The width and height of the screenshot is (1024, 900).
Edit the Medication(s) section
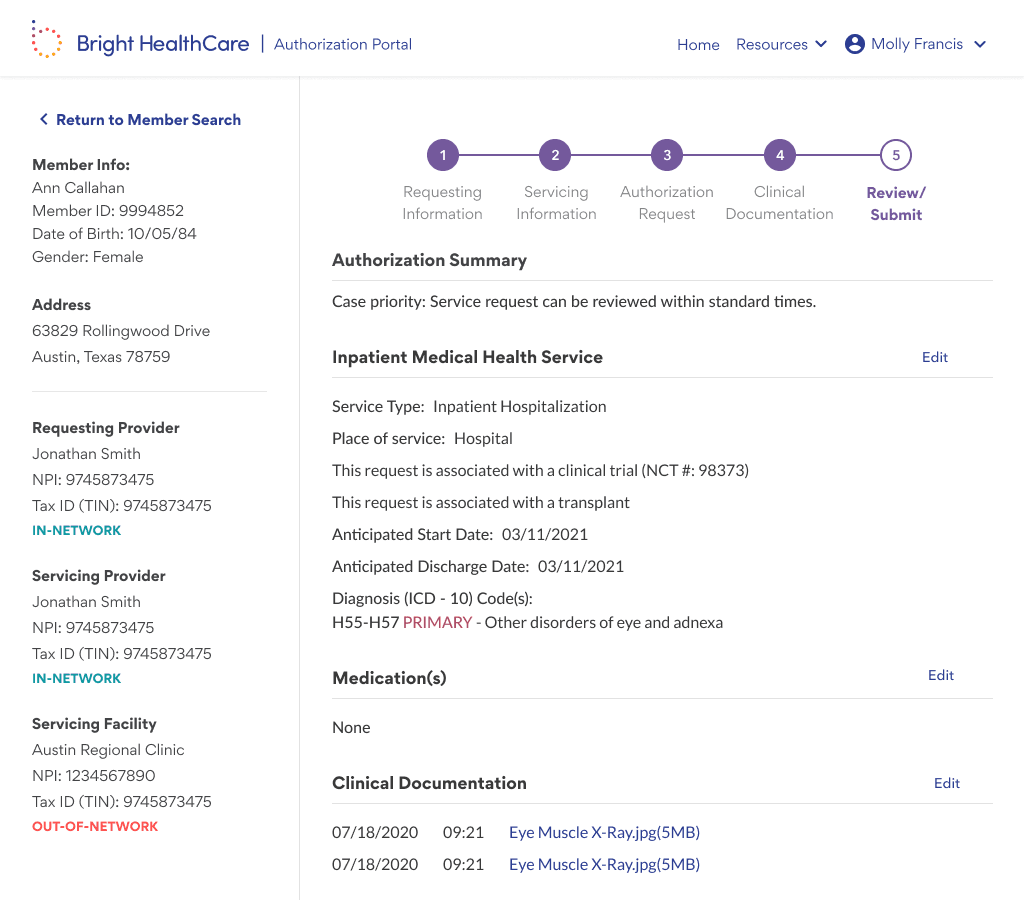pos(940,675)
